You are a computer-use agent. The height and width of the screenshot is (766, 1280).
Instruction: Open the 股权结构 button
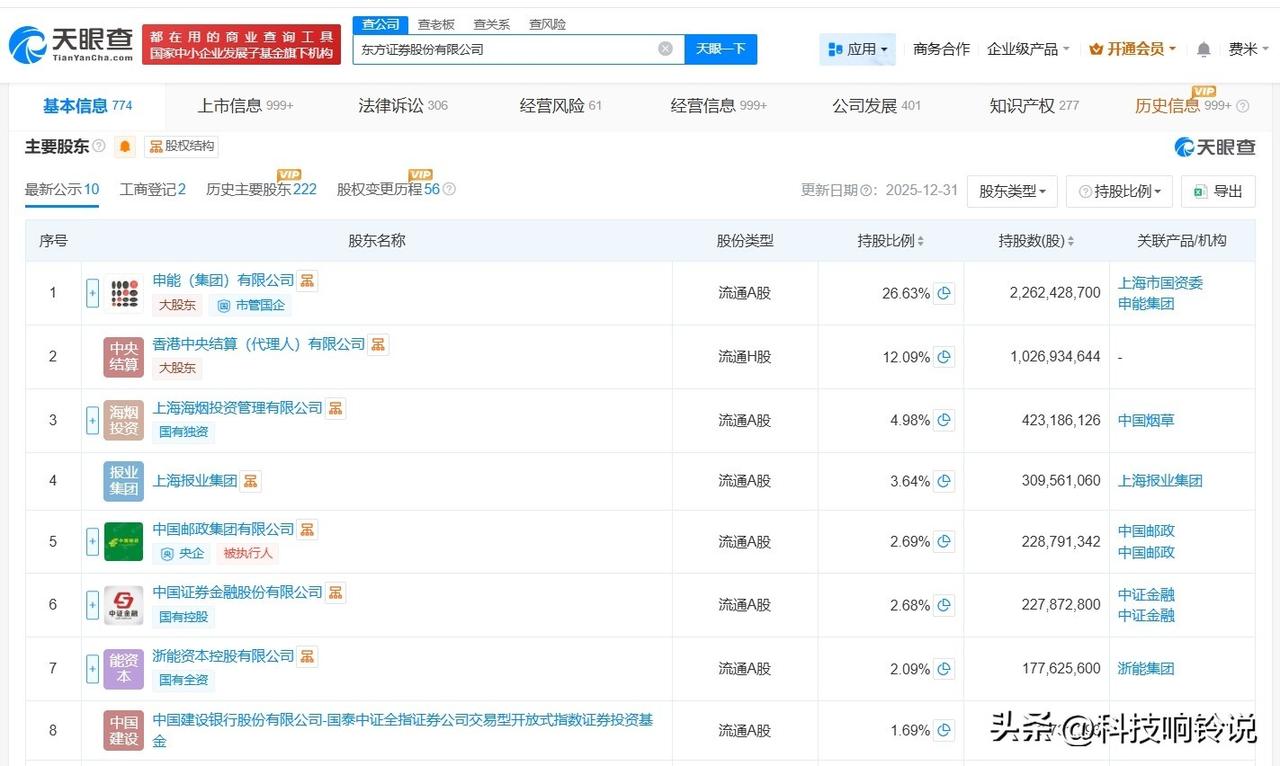point(181,146)
